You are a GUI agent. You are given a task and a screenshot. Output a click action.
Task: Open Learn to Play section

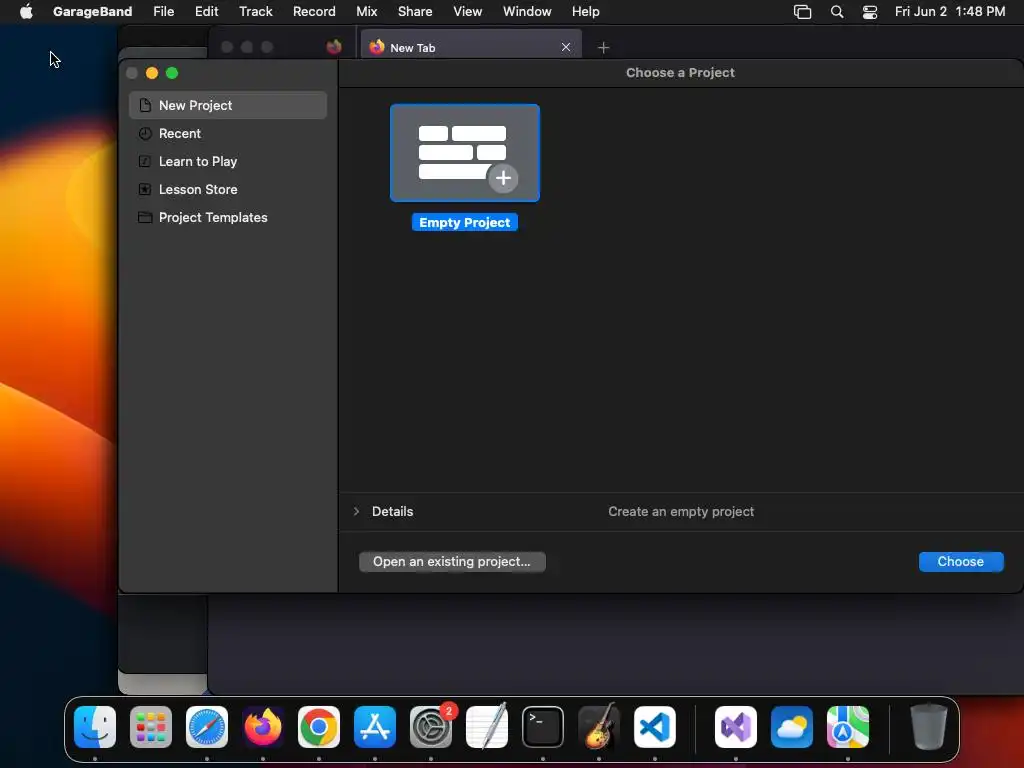228,161
